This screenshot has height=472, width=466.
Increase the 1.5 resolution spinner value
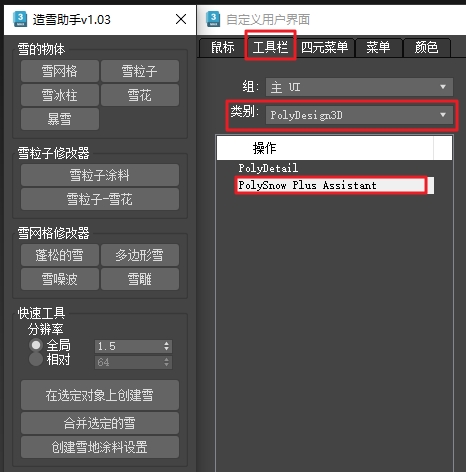coord(166,343)
